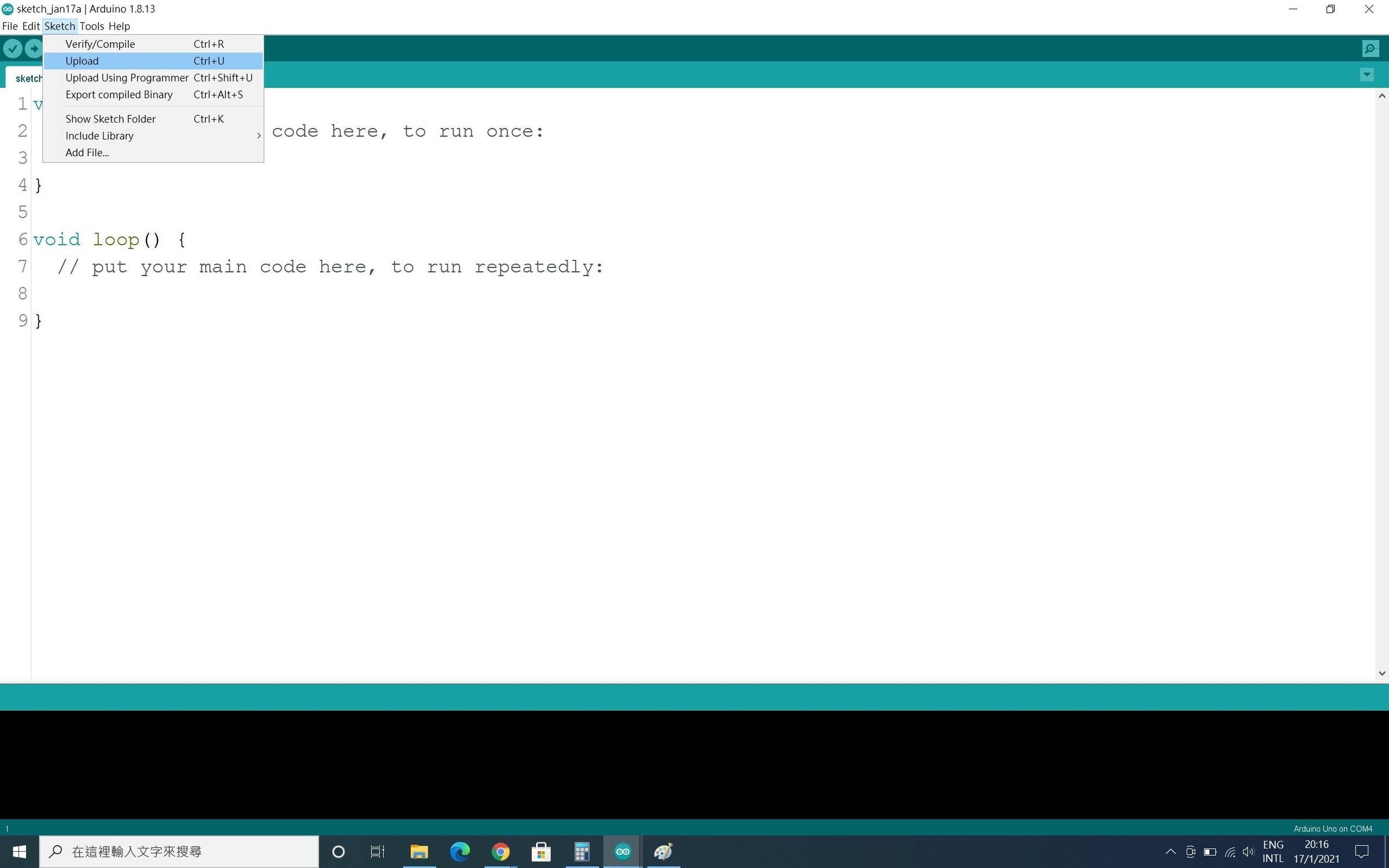Open the Microsoft Store taskbar icon
This screenshot has height=868, width=1389.
pos(541,851)
